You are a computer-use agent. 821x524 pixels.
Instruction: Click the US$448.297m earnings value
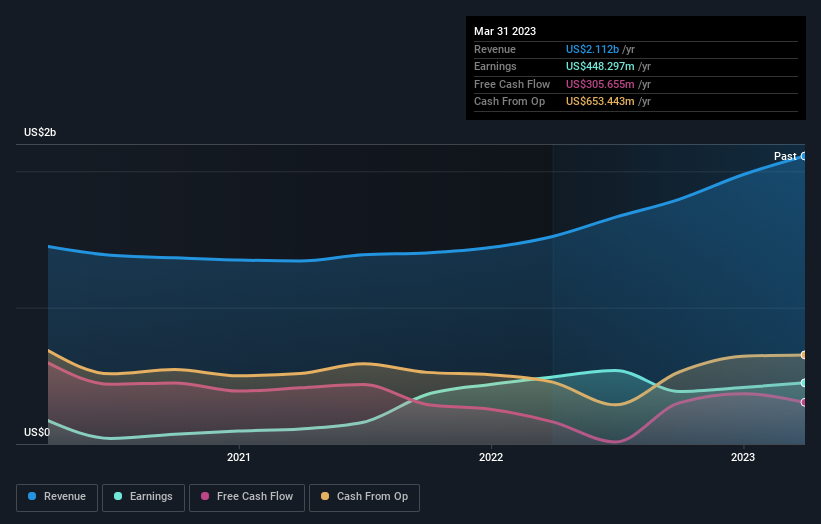coord(600,66)
